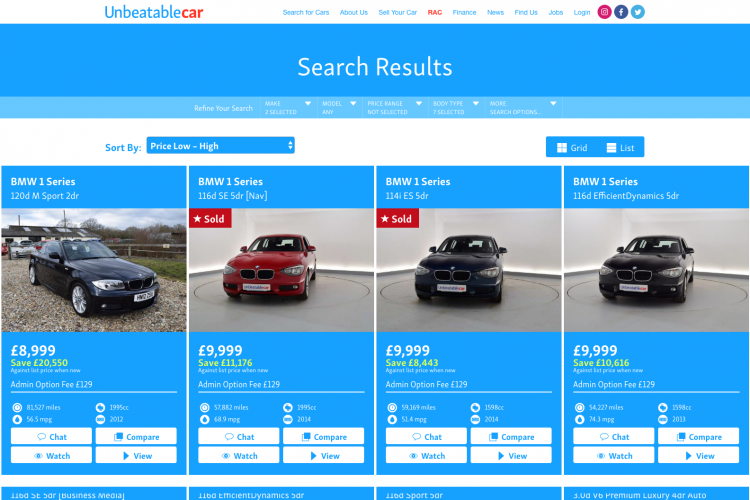Click the 116d SE 5dr [Nav] title
The width and height of the screenshot is (750, 500).
pos(232,196)
